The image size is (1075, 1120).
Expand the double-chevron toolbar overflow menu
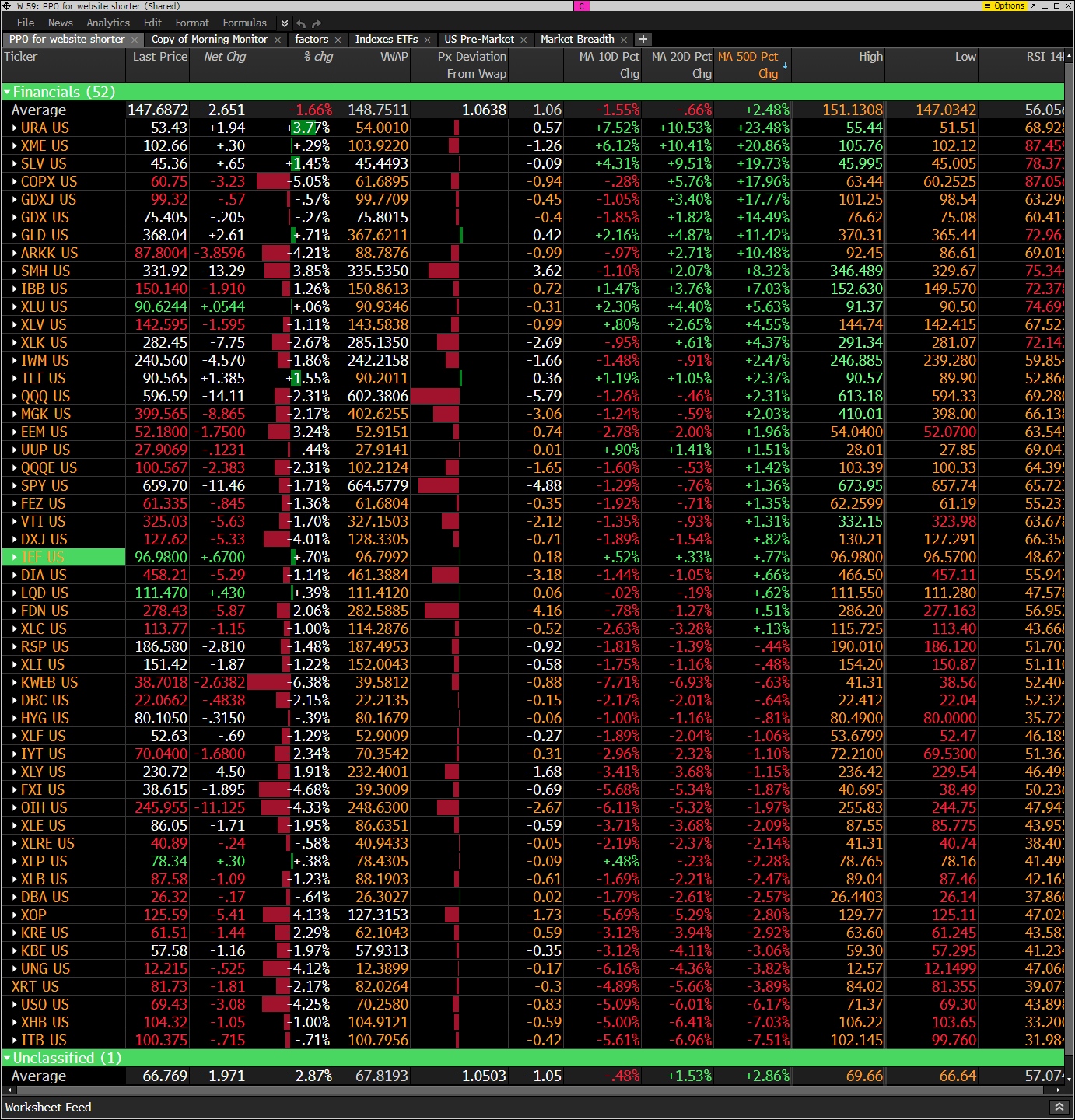point(285,23)
